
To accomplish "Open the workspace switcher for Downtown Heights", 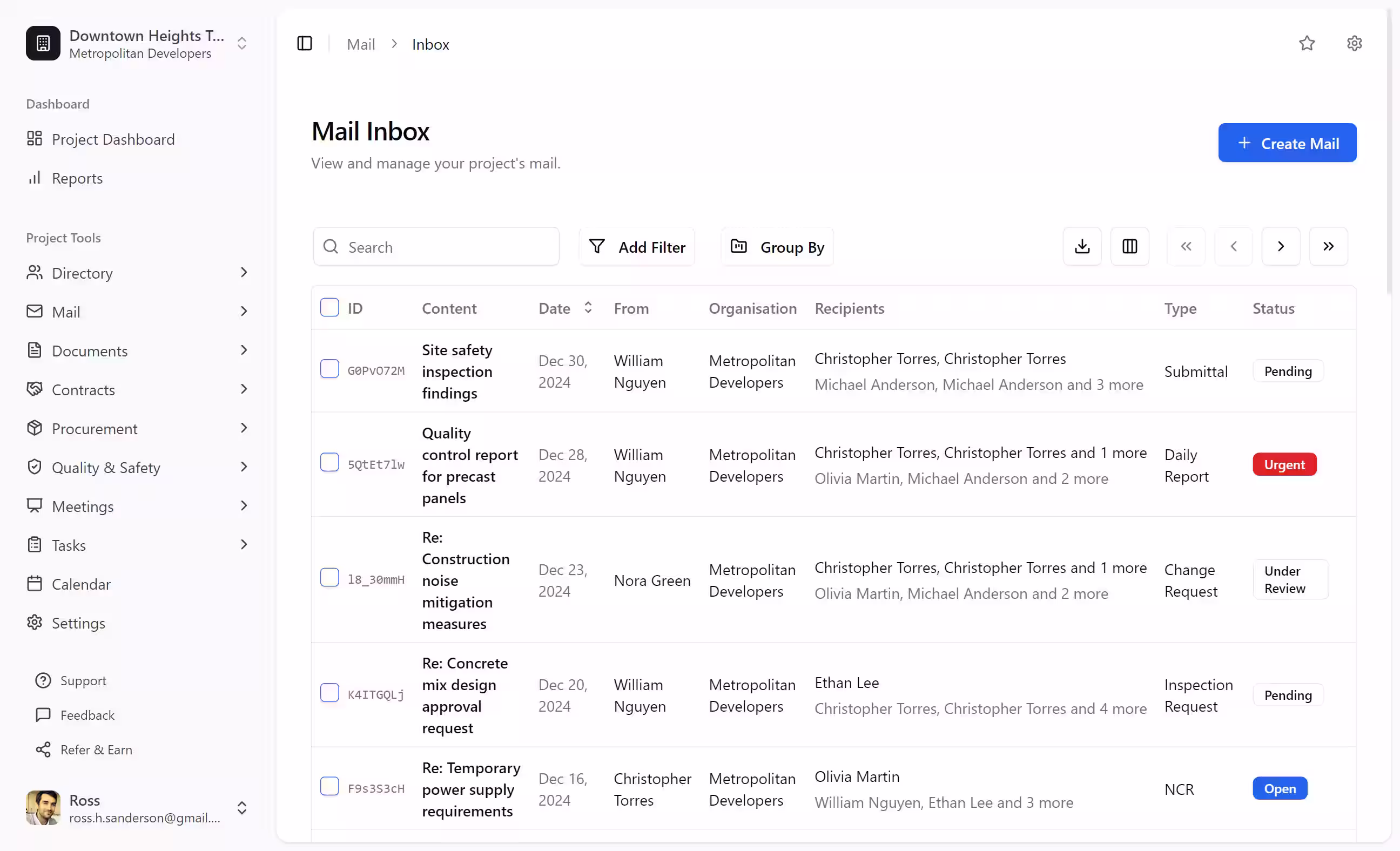I will pyautogui.click(x=241, y=43).
